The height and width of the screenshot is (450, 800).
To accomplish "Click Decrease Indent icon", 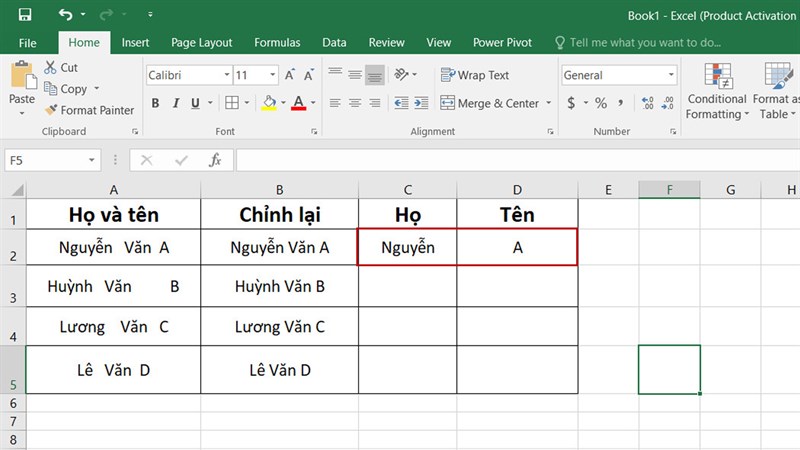I will 402,103.
